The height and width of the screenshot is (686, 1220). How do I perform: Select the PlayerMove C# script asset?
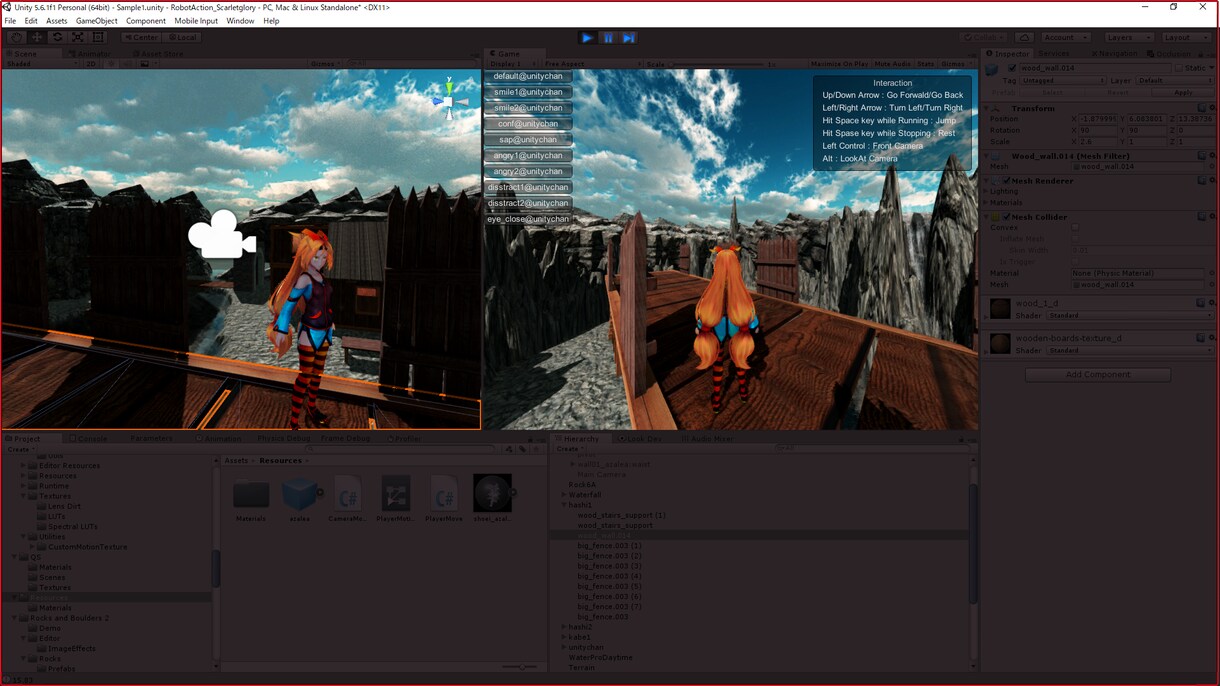point(443,493)
